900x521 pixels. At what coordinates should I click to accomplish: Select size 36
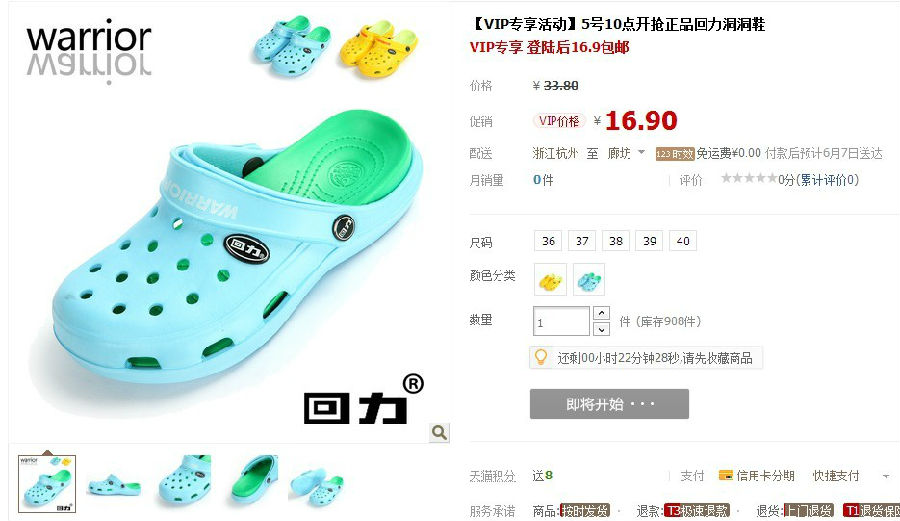pyautogui.click(x=548, y=240)
